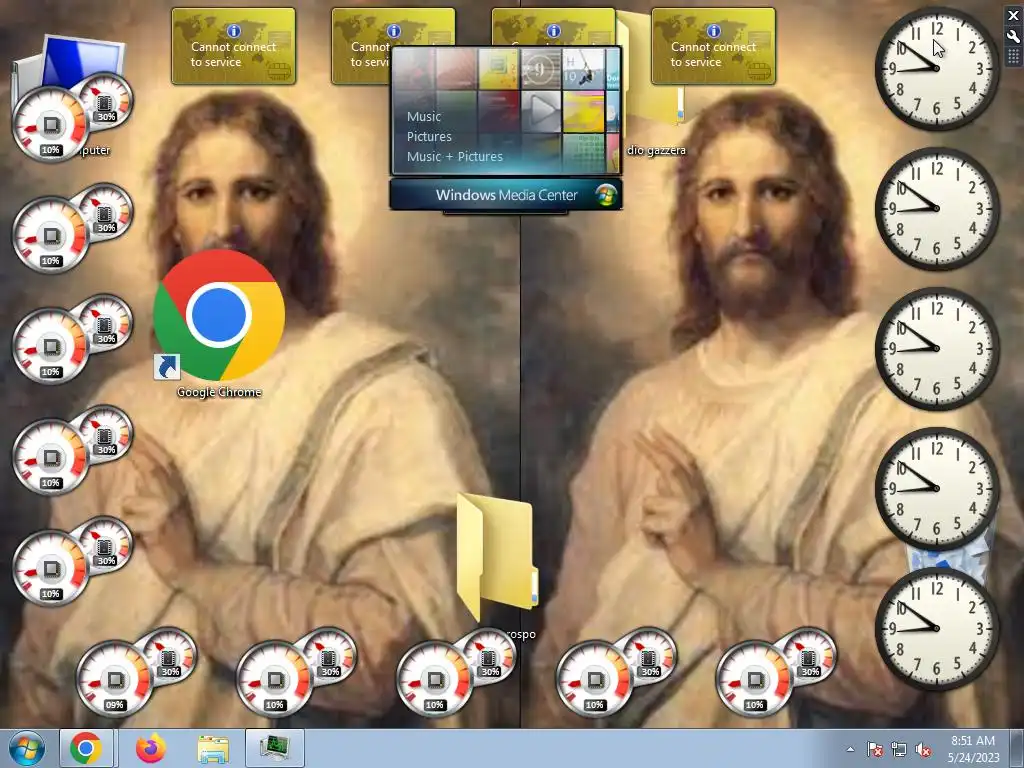Viewport: 1024px width, 768px height.
Task: Open the Action Center flag icon
Action: click(875, 750)
